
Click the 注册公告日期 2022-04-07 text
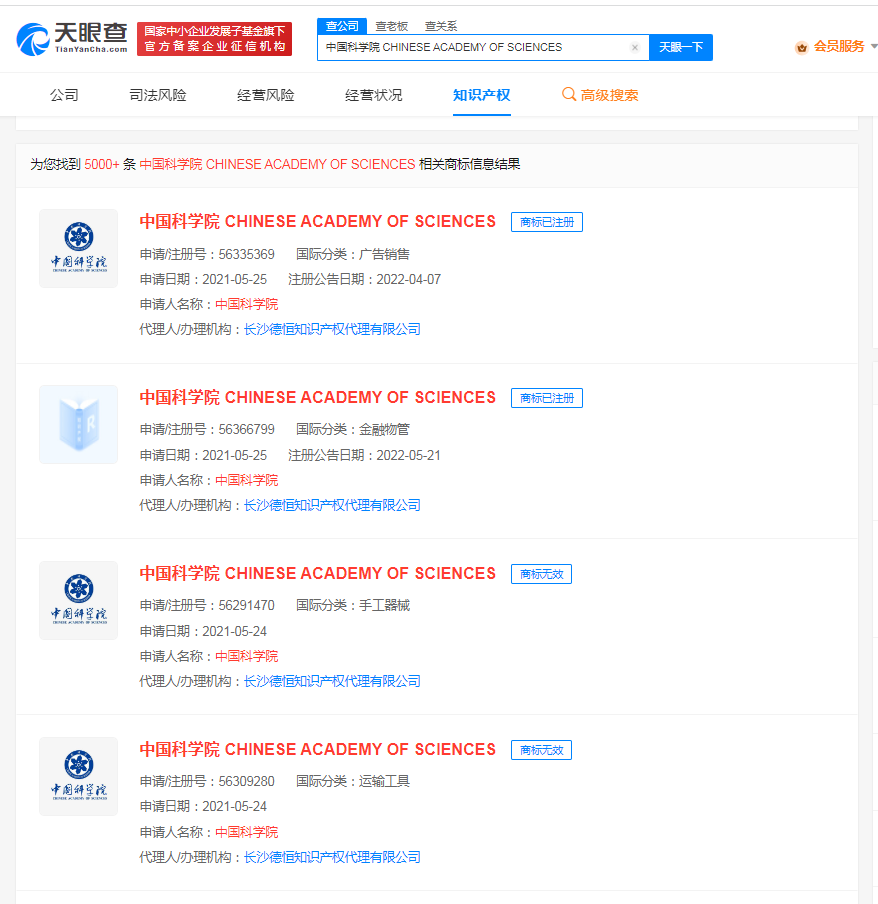364,279
